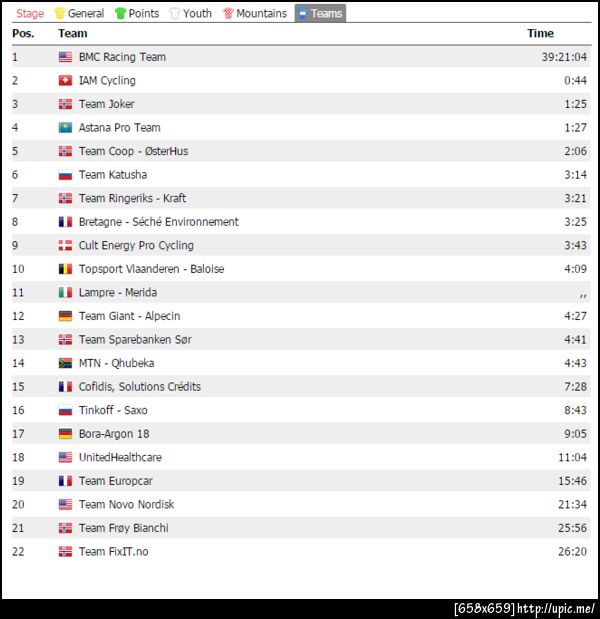Select the leading time 39:21:04
This screenshot has height=619, width=600.
tap(564, 57)
